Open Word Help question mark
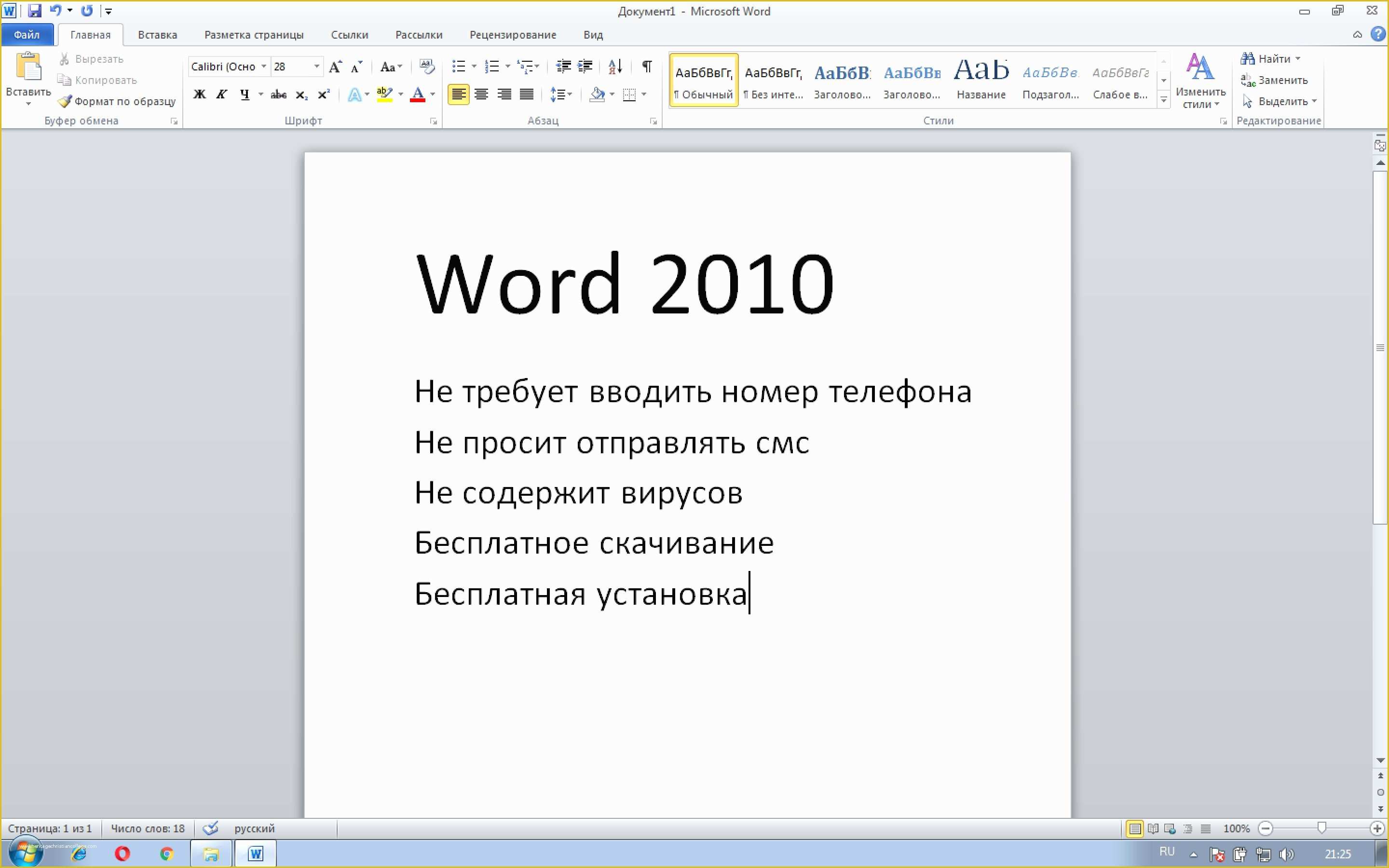Screen dimensions: 1389x868 [x=1377, y=34]
